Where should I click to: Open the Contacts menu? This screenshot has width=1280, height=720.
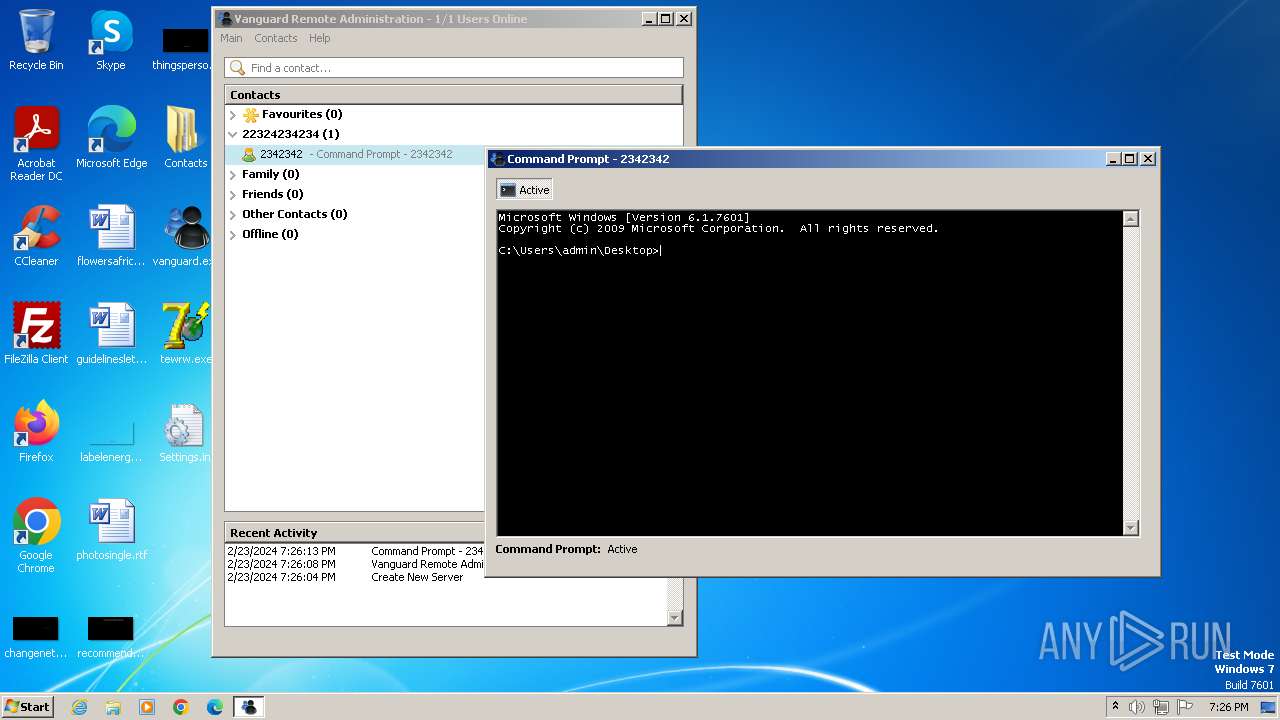click(275, 38)
